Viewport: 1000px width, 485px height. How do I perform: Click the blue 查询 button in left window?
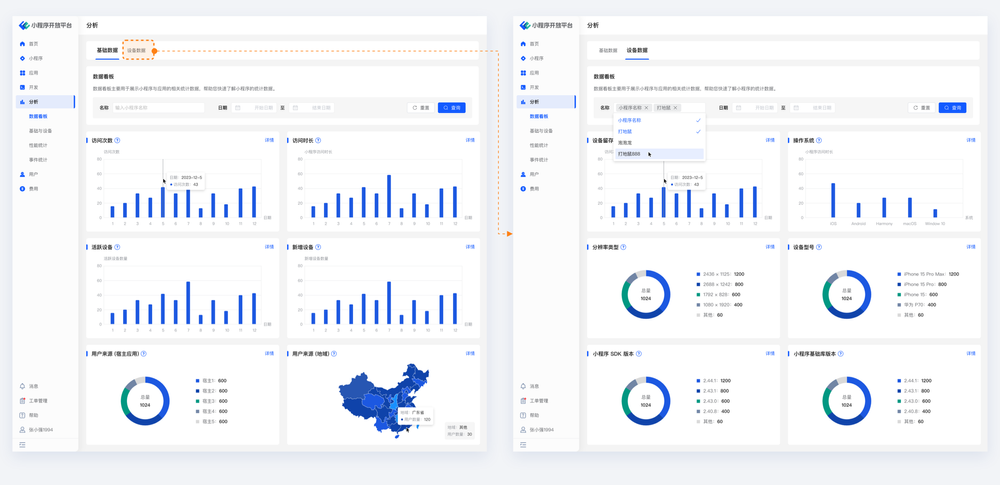(x=452, y=108)
